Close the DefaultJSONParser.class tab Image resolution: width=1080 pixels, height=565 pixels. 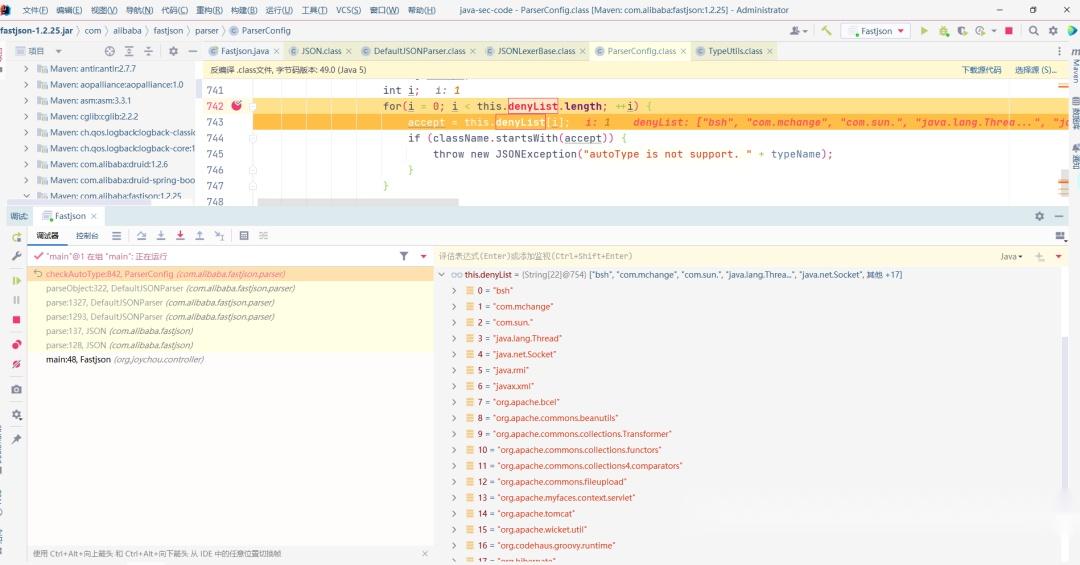(473, 52)
